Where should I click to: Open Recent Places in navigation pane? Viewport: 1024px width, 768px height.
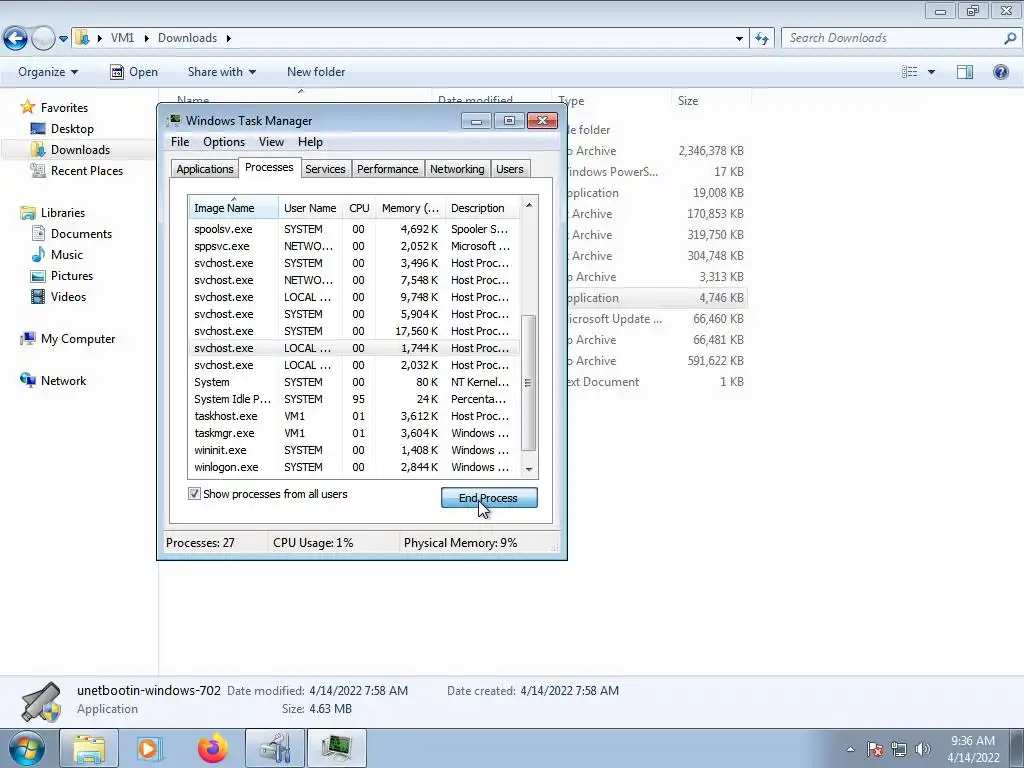[x=87, y=170]
